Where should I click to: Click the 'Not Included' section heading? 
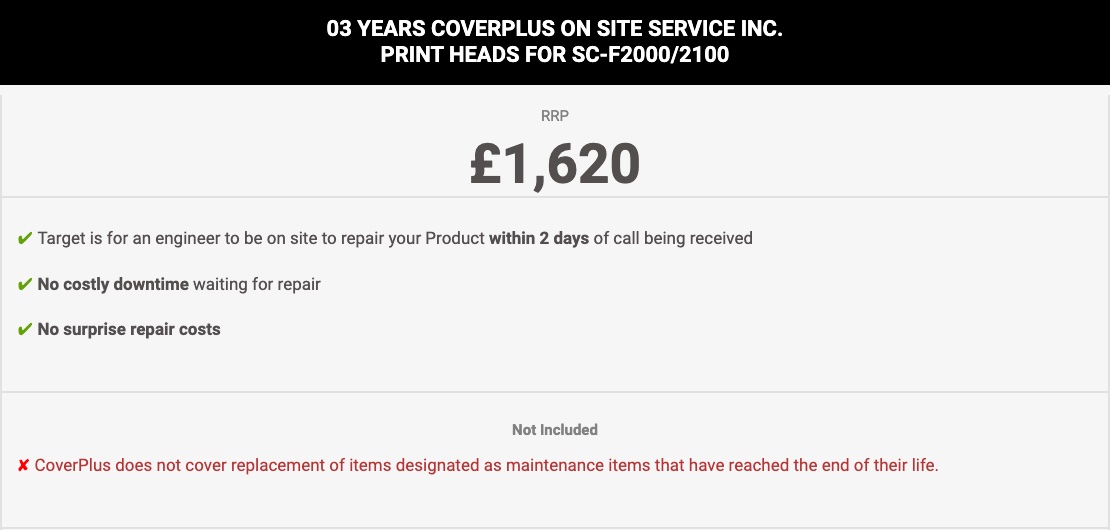(555, 430)
